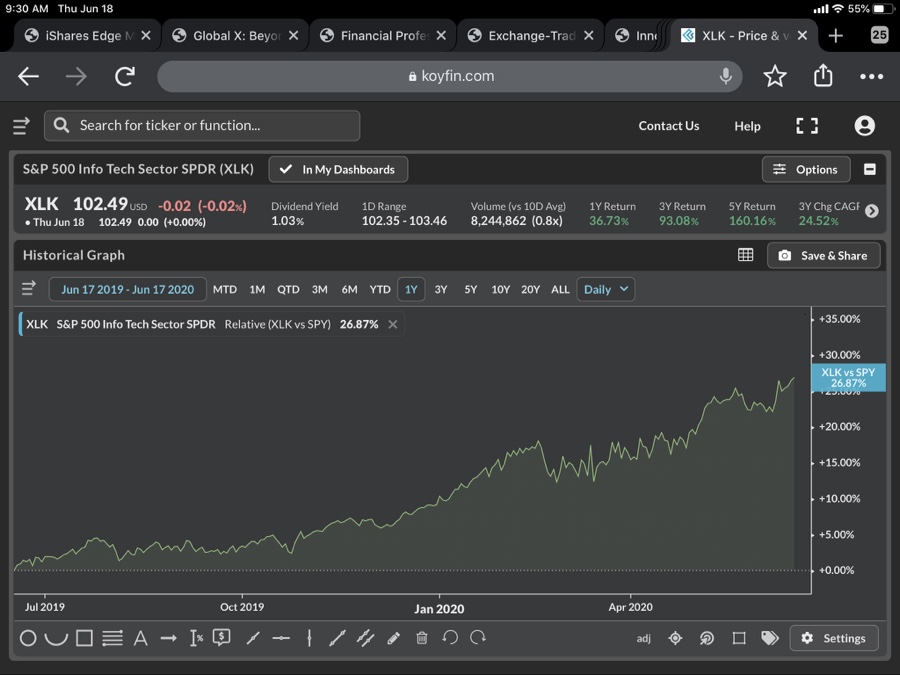Click Save & Share button

tap(824, 256)
